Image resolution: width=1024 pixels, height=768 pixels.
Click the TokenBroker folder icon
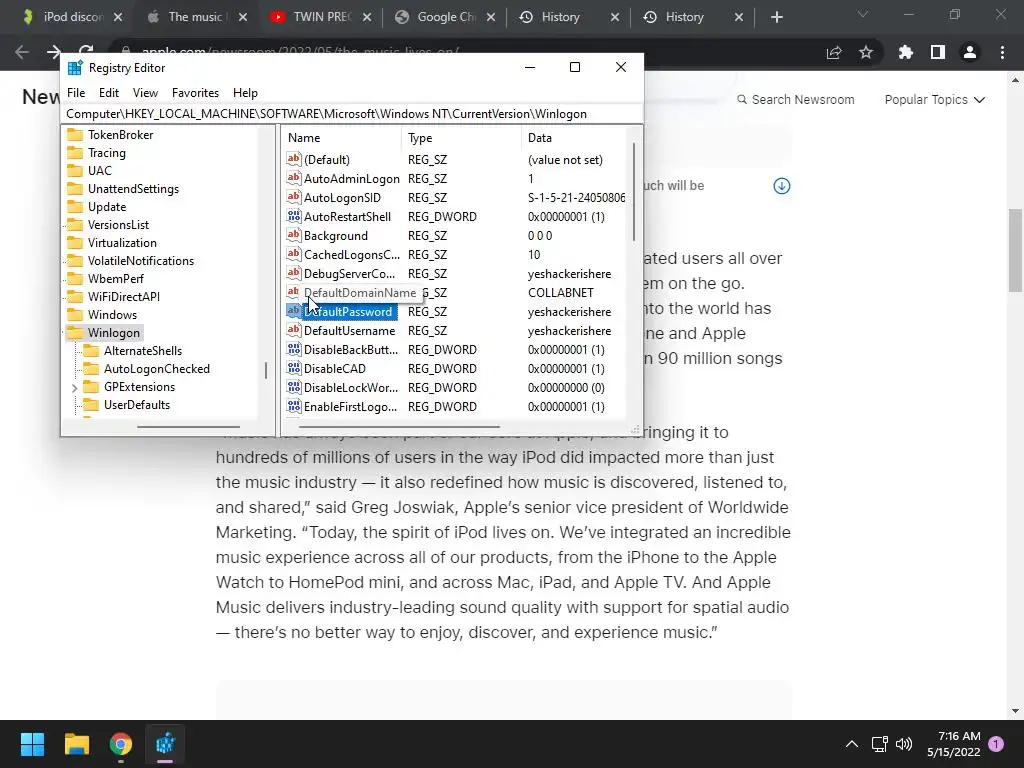pos(76,135)
